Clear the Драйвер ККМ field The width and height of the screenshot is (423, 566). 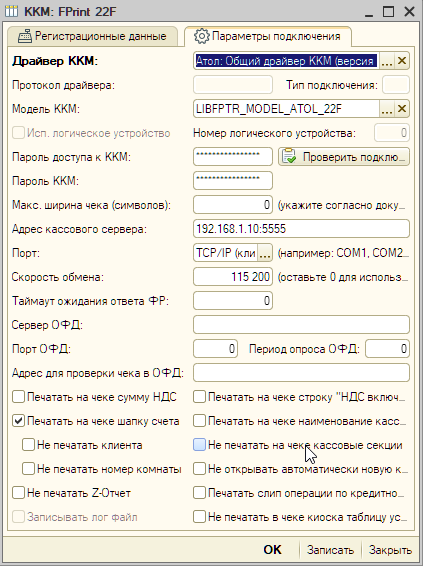(402, 61)
